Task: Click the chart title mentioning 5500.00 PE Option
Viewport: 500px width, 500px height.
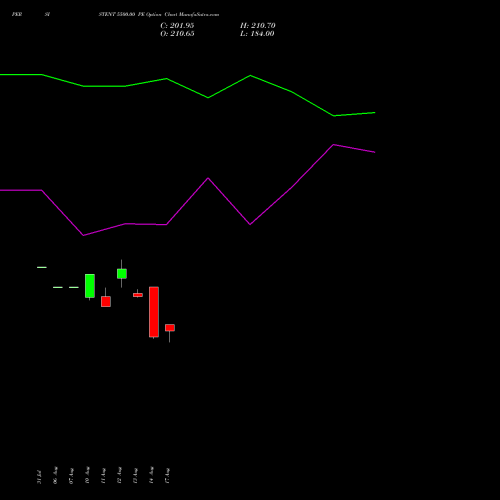Action: click(x=159, y=14)
